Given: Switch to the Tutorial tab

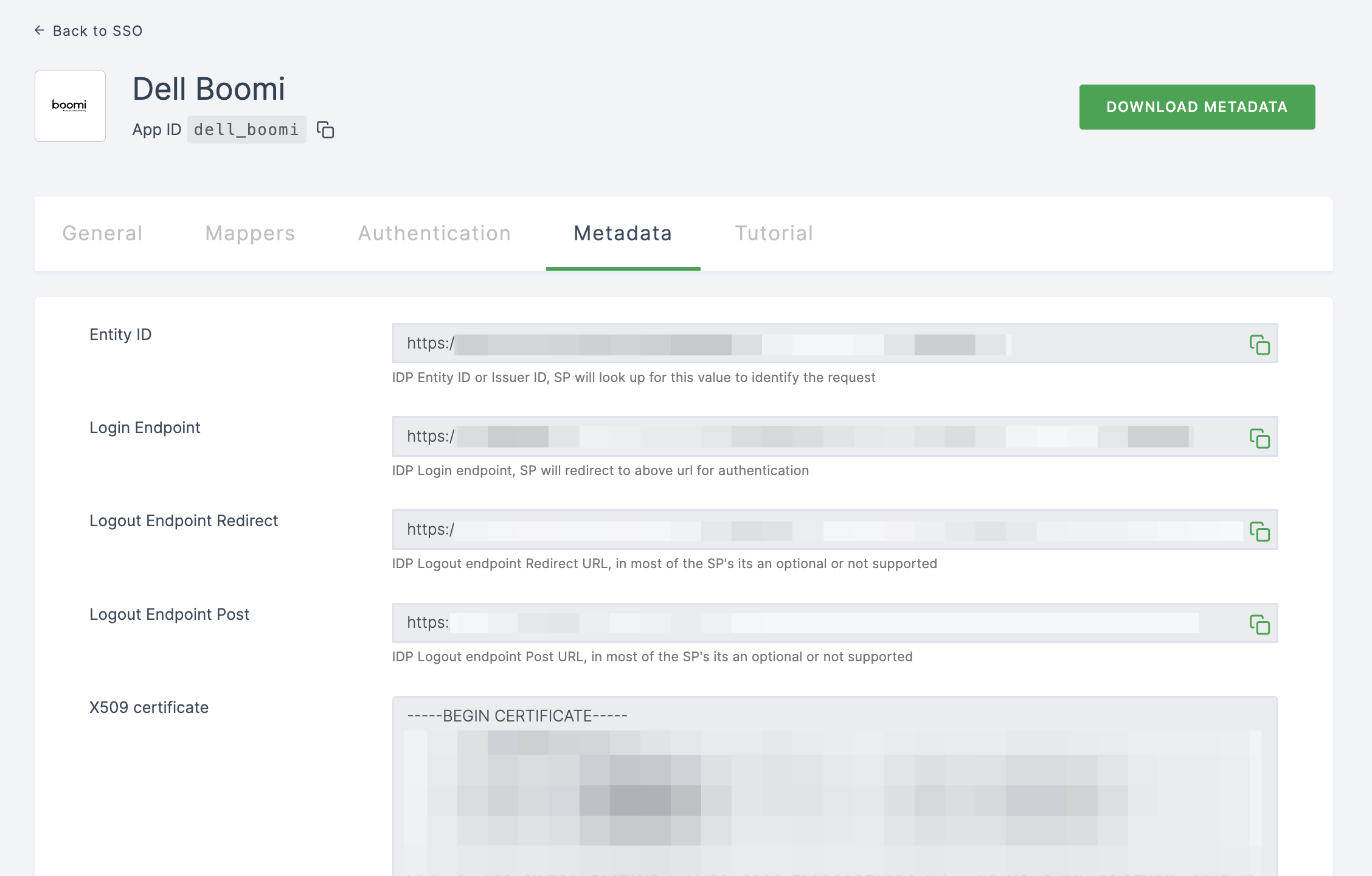Looking at the screenshot, I should (x=775, y=233).
